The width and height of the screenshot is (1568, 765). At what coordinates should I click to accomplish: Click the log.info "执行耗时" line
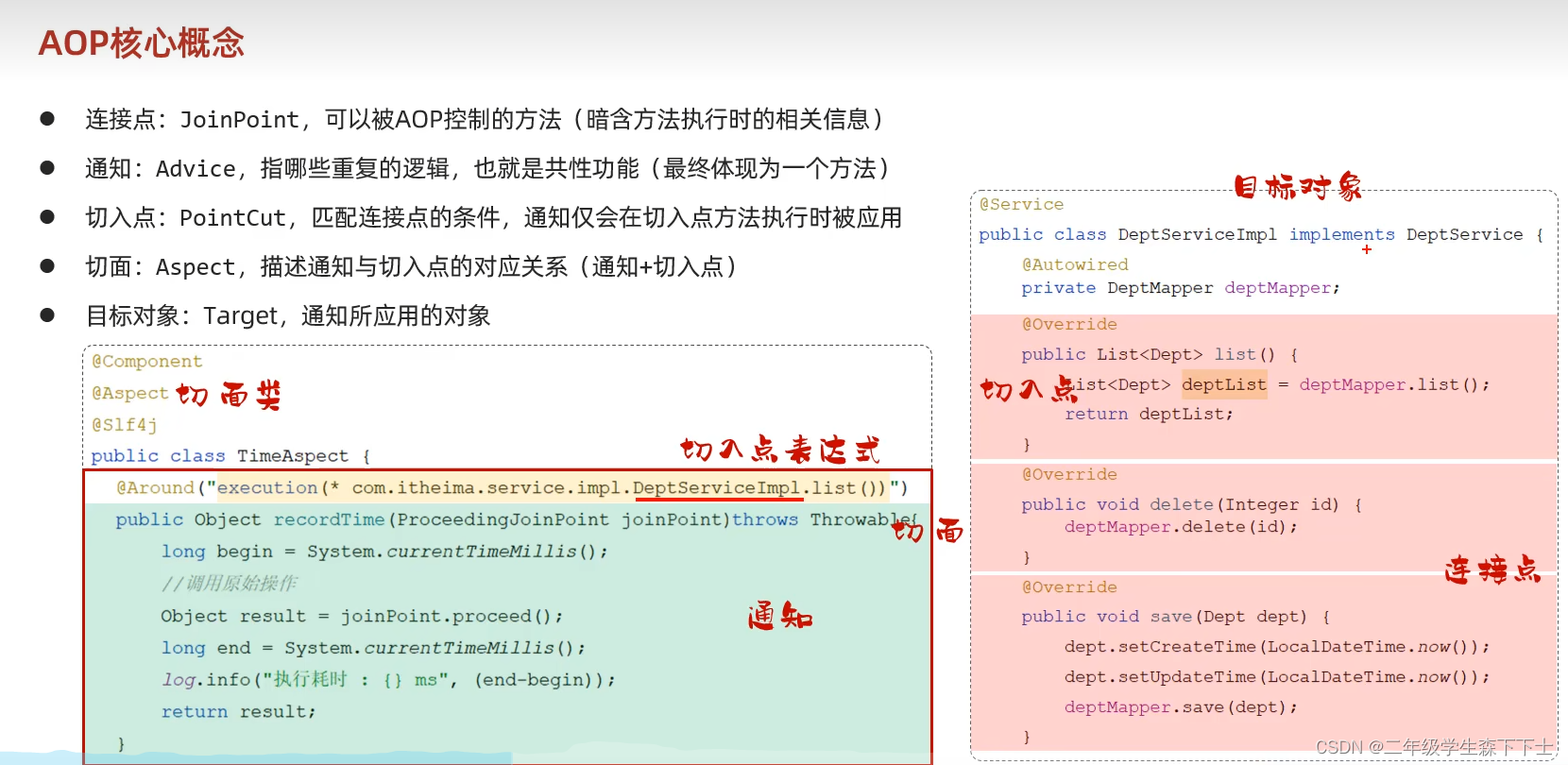click(388, 680)
